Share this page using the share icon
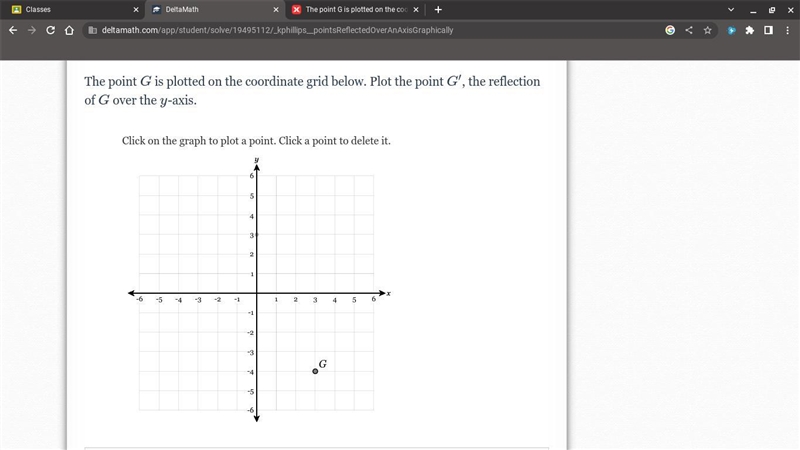Image resolution: width=800 pixels, height=450 pixels. 689,30
